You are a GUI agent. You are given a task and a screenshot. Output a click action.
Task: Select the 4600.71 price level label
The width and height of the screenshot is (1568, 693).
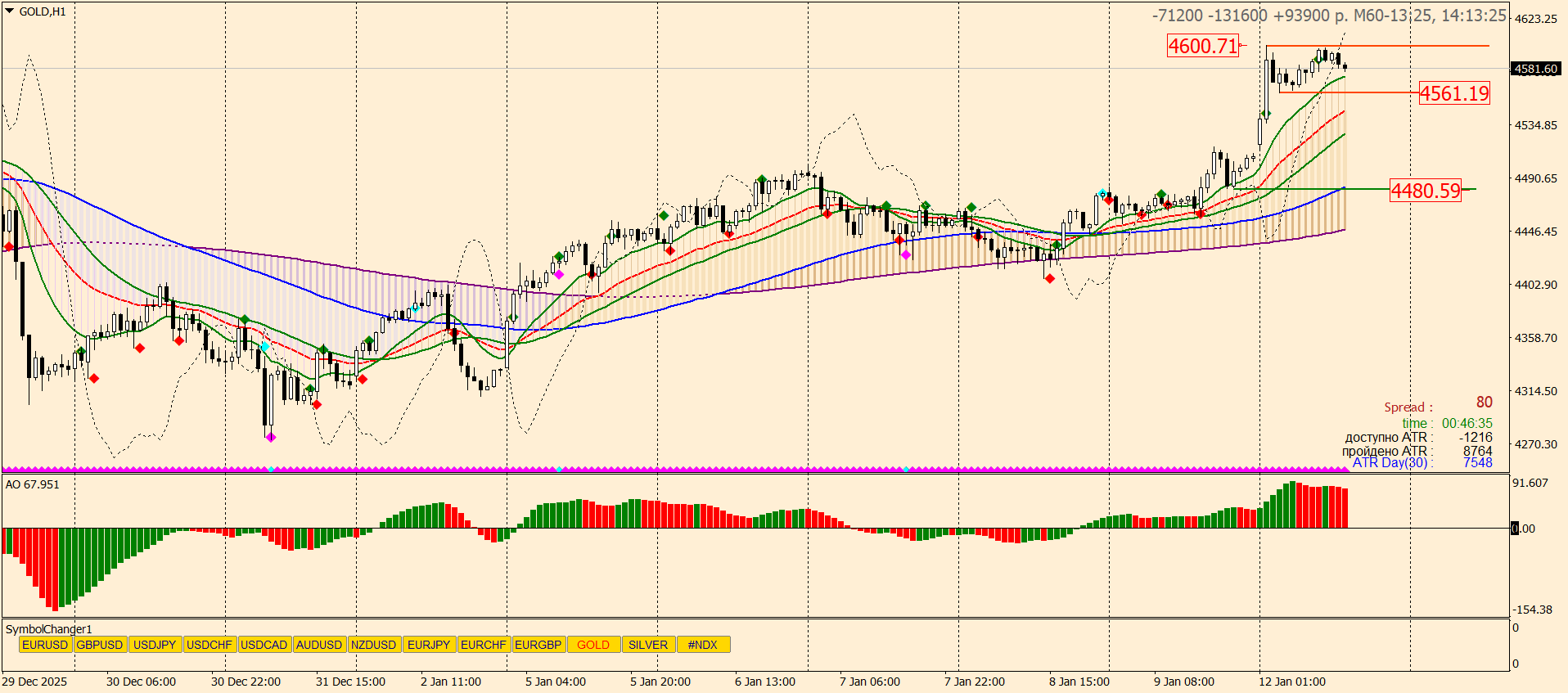[1203, 46]
